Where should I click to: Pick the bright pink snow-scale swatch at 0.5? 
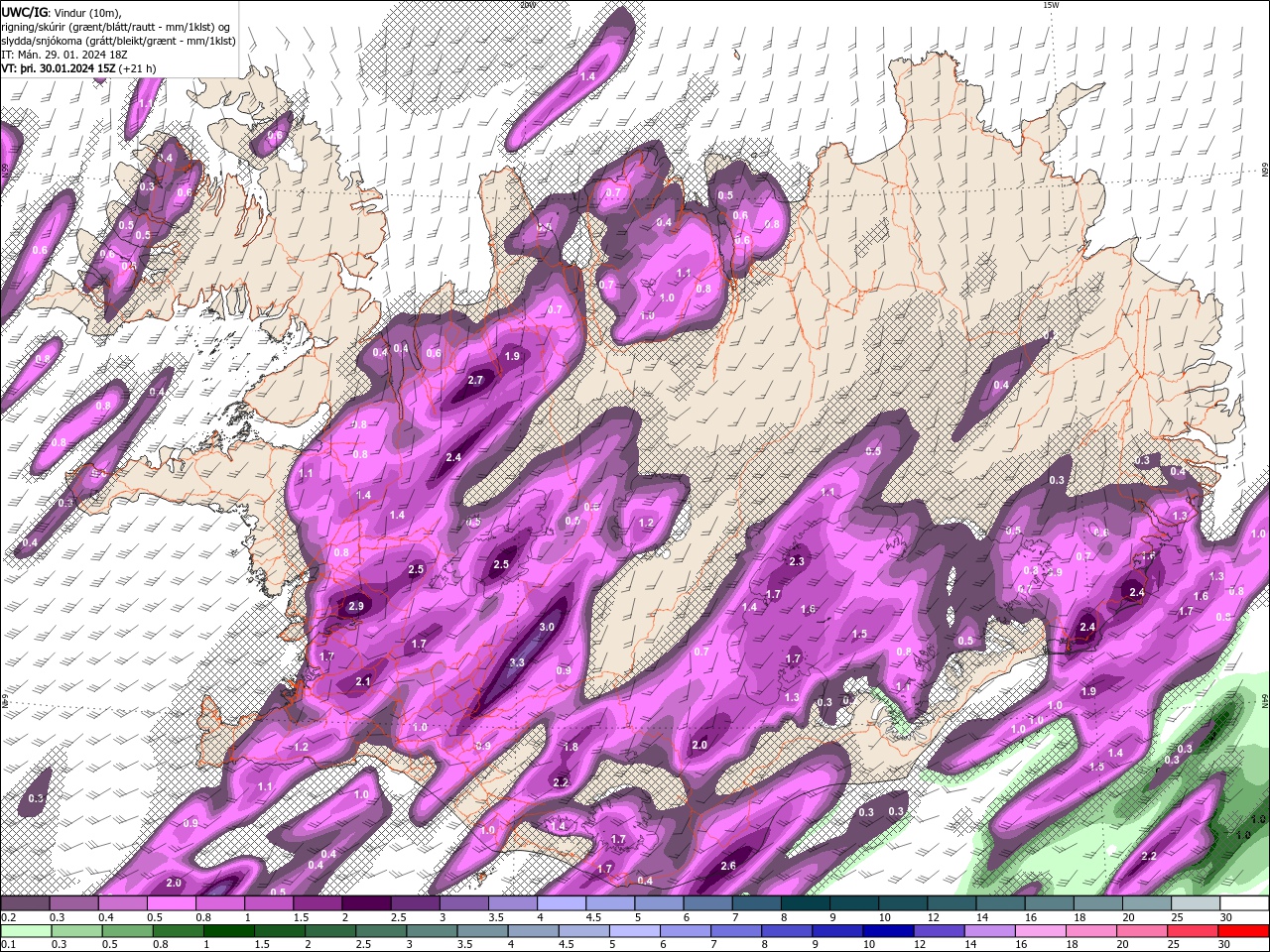tap(171, 903)
